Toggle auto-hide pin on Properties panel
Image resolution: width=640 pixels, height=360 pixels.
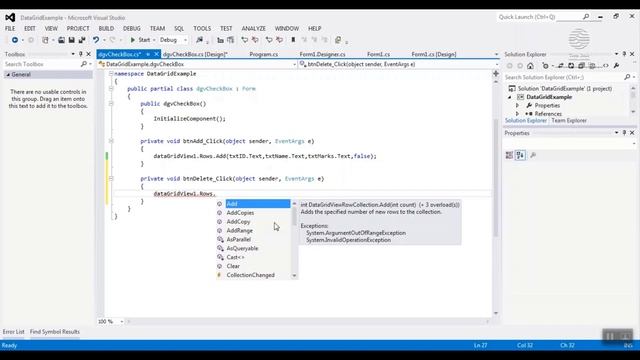point(624,133)
